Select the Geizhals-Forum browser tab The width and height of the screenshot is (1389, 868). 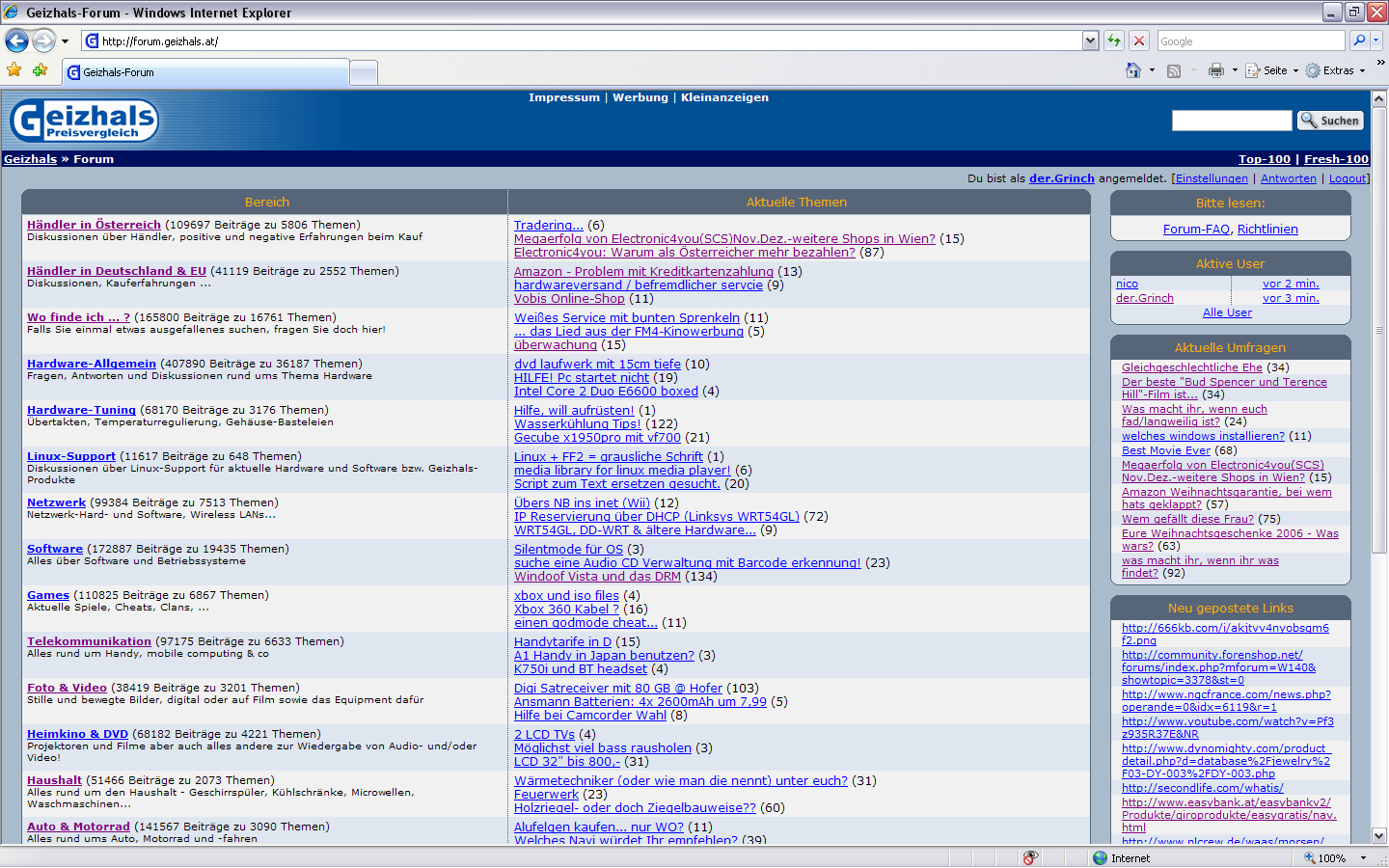205,72
